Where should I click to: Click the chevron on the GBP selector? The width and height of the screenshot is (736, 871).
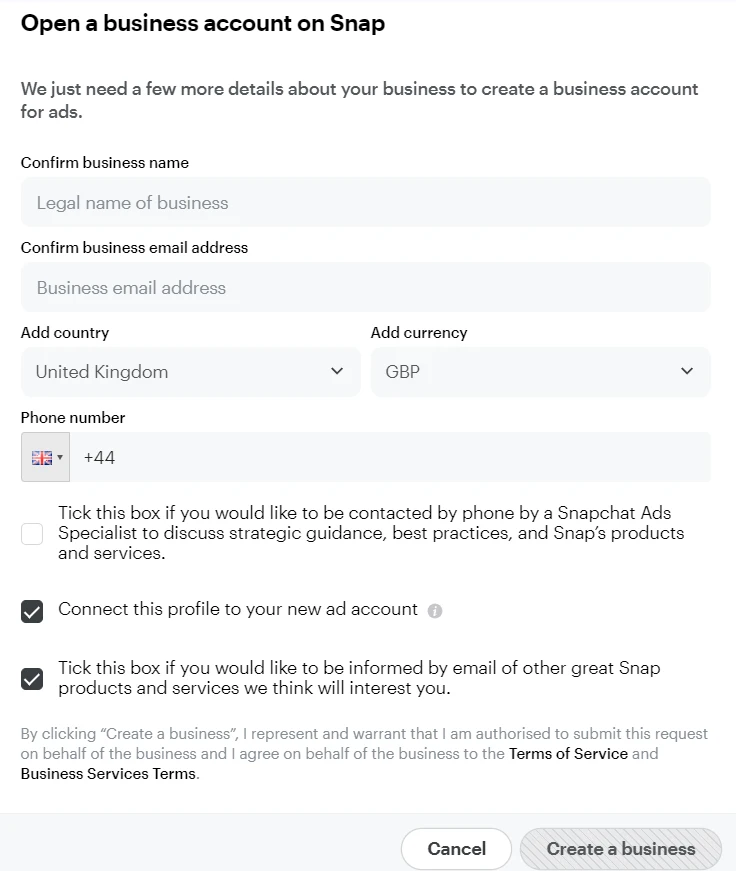pyautogui.click(x=687, y=371)
